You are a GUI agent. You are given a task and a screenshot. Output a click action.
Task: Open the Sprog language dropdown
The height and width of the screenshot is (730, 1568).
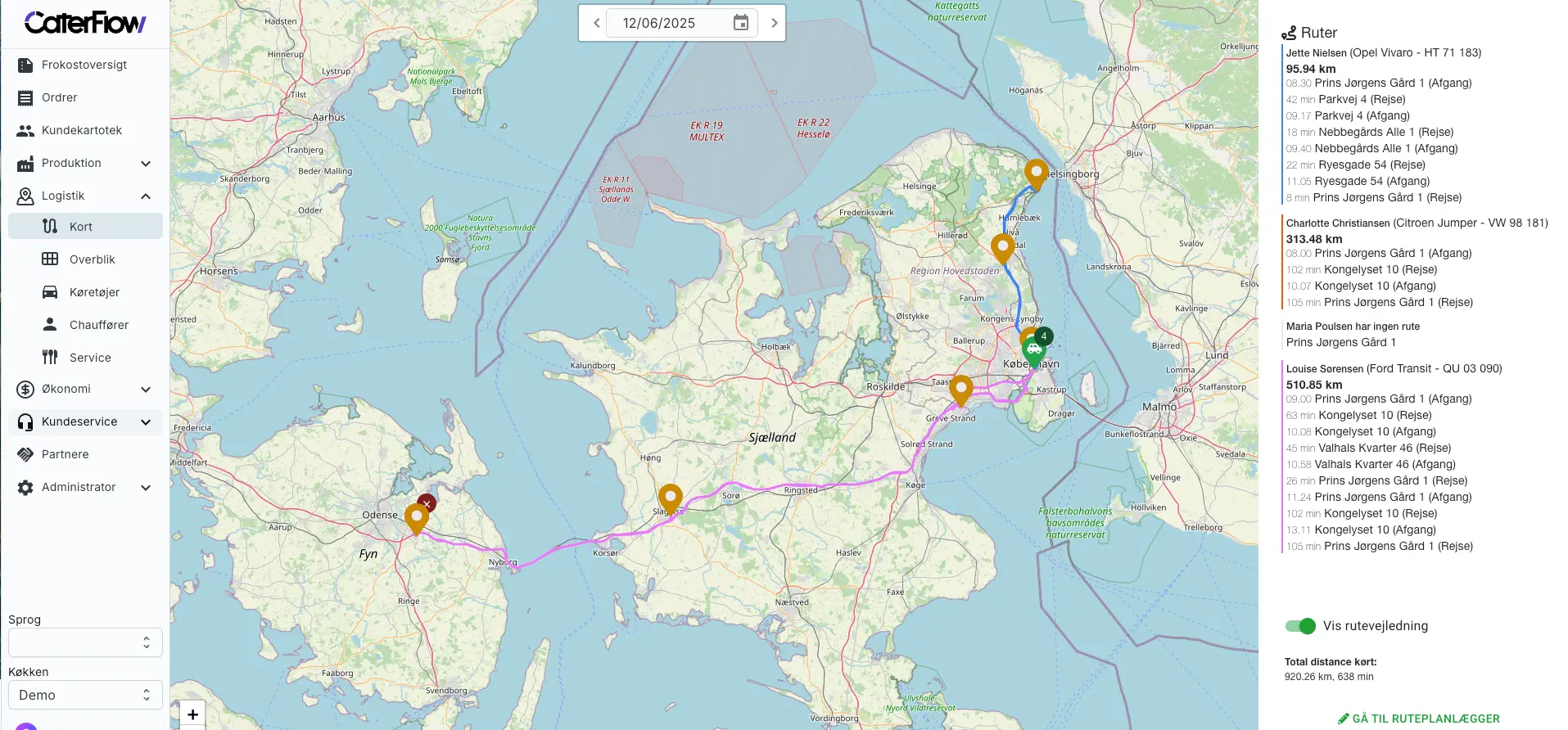pyautogui.click(x=85, y=642)
